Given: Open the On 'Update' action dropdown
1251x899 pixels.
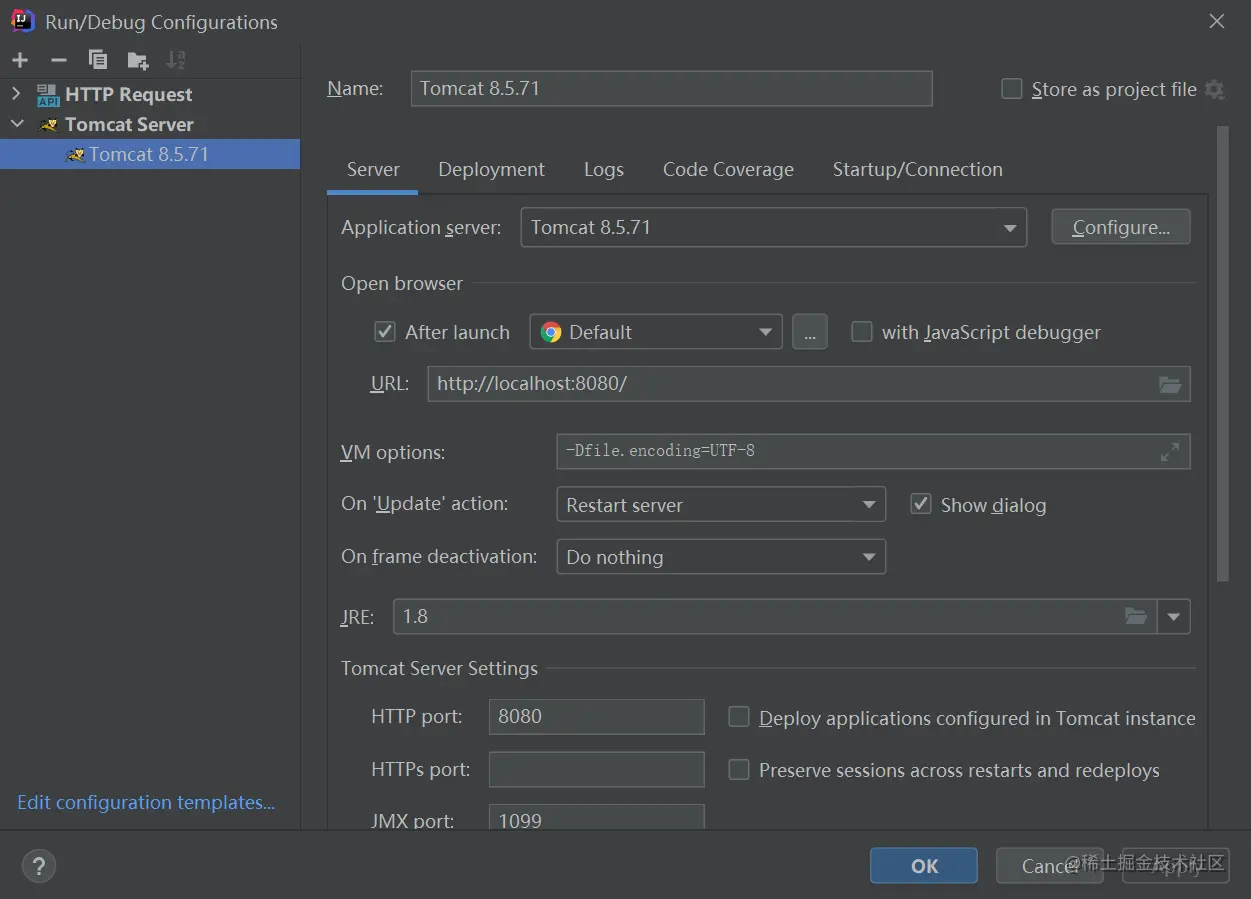Looking at the screenshot, I should click(x=721, y=504).
